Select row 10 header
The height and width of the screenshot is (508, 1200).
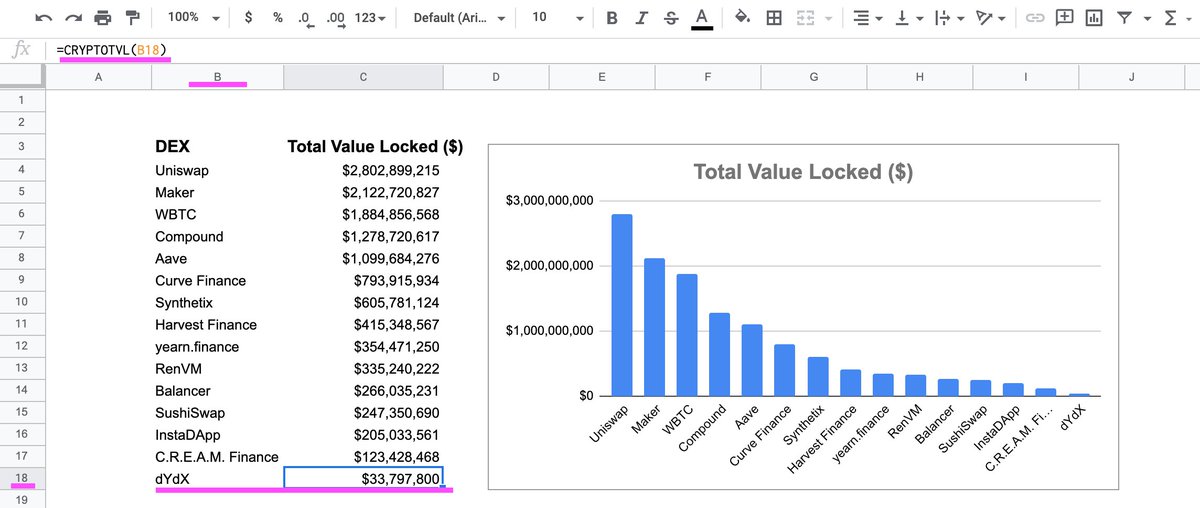point(22,302)
